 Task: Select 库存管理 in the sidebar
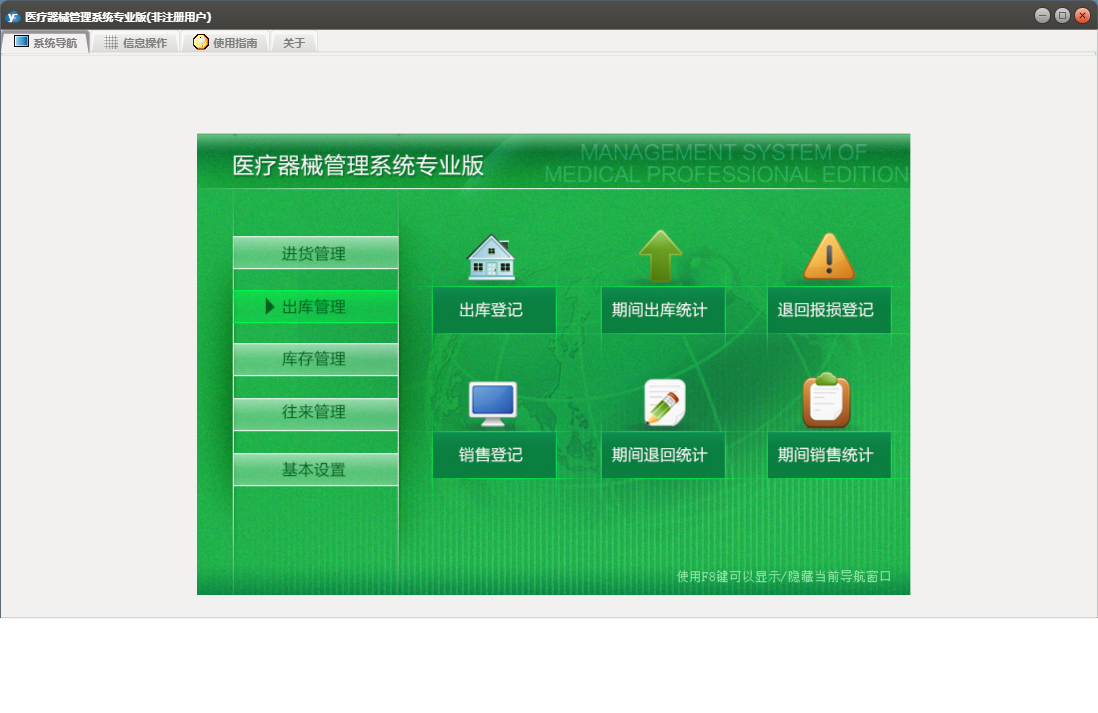point(315,359)
